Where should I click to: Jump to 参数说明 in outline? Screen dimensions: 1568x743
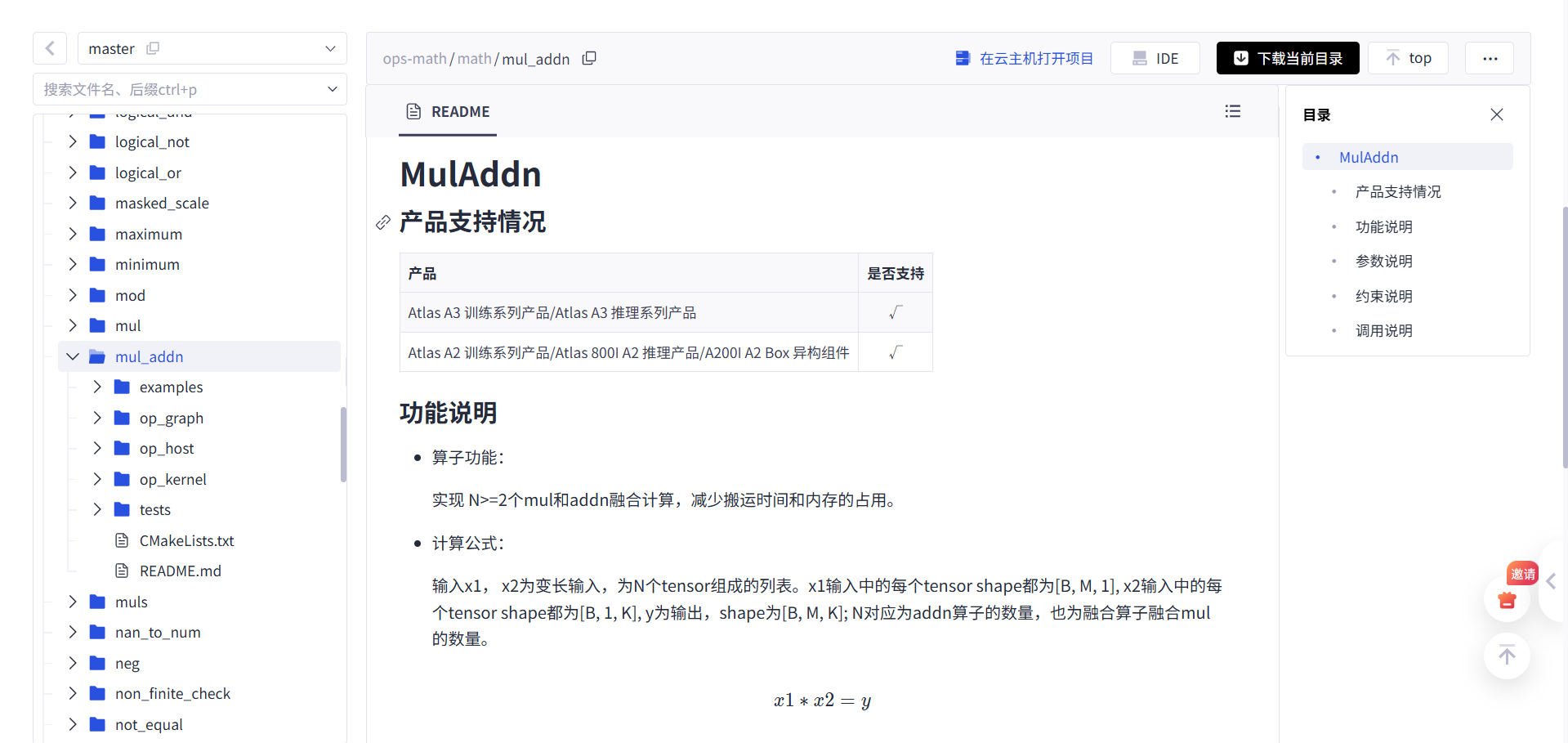point(1384,262)
